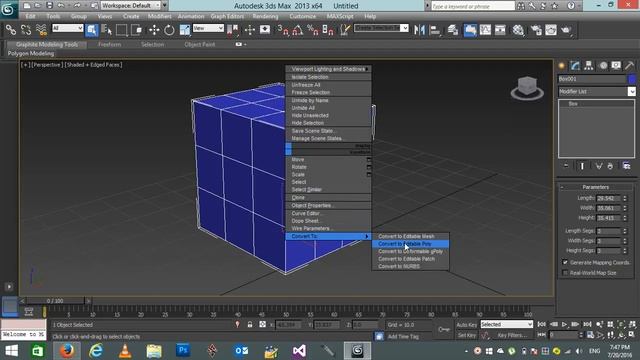
Task: Toggle Real-World Map Size checkbox
Action: click(x=565, y=273)
